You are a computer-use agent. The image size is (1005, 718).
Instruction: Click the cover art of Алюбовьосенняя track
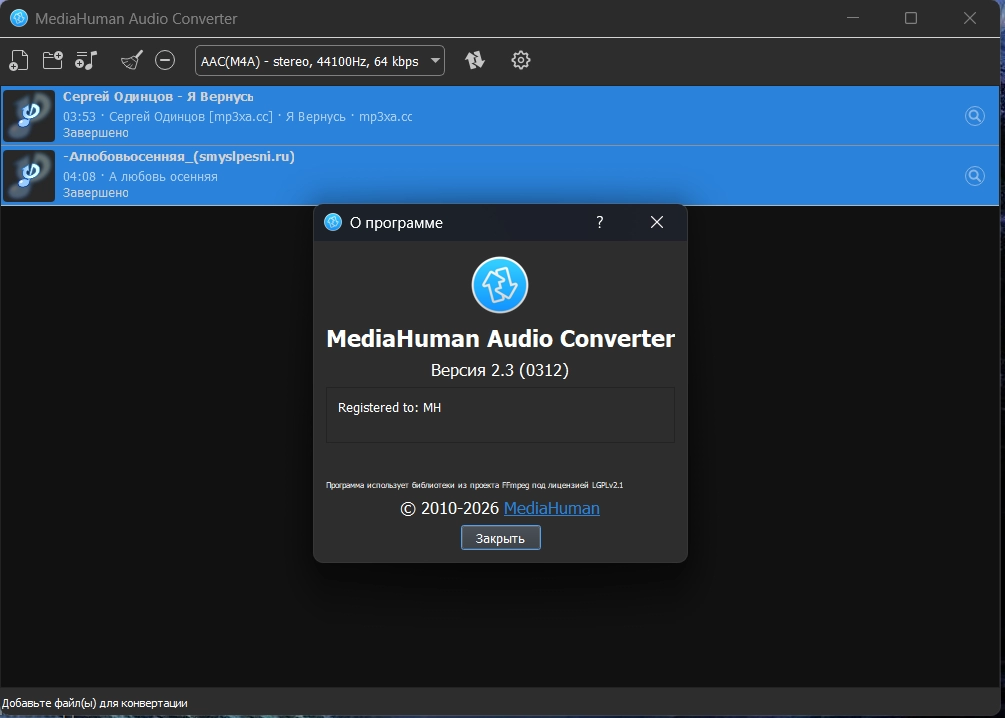pos(29,176)
